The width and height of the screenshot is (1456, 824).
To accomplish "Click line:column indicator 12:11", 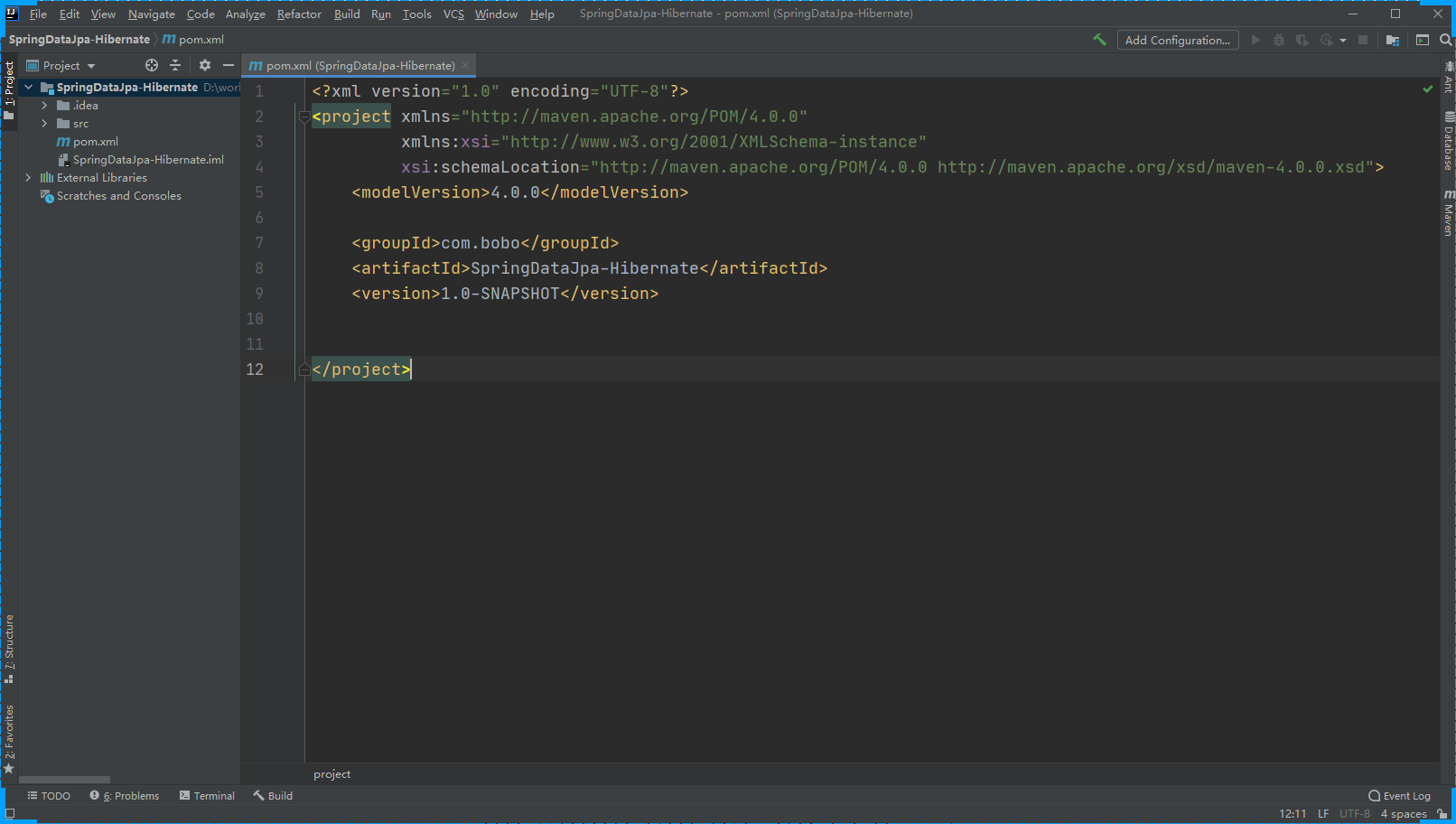I will click(1293, 814).
